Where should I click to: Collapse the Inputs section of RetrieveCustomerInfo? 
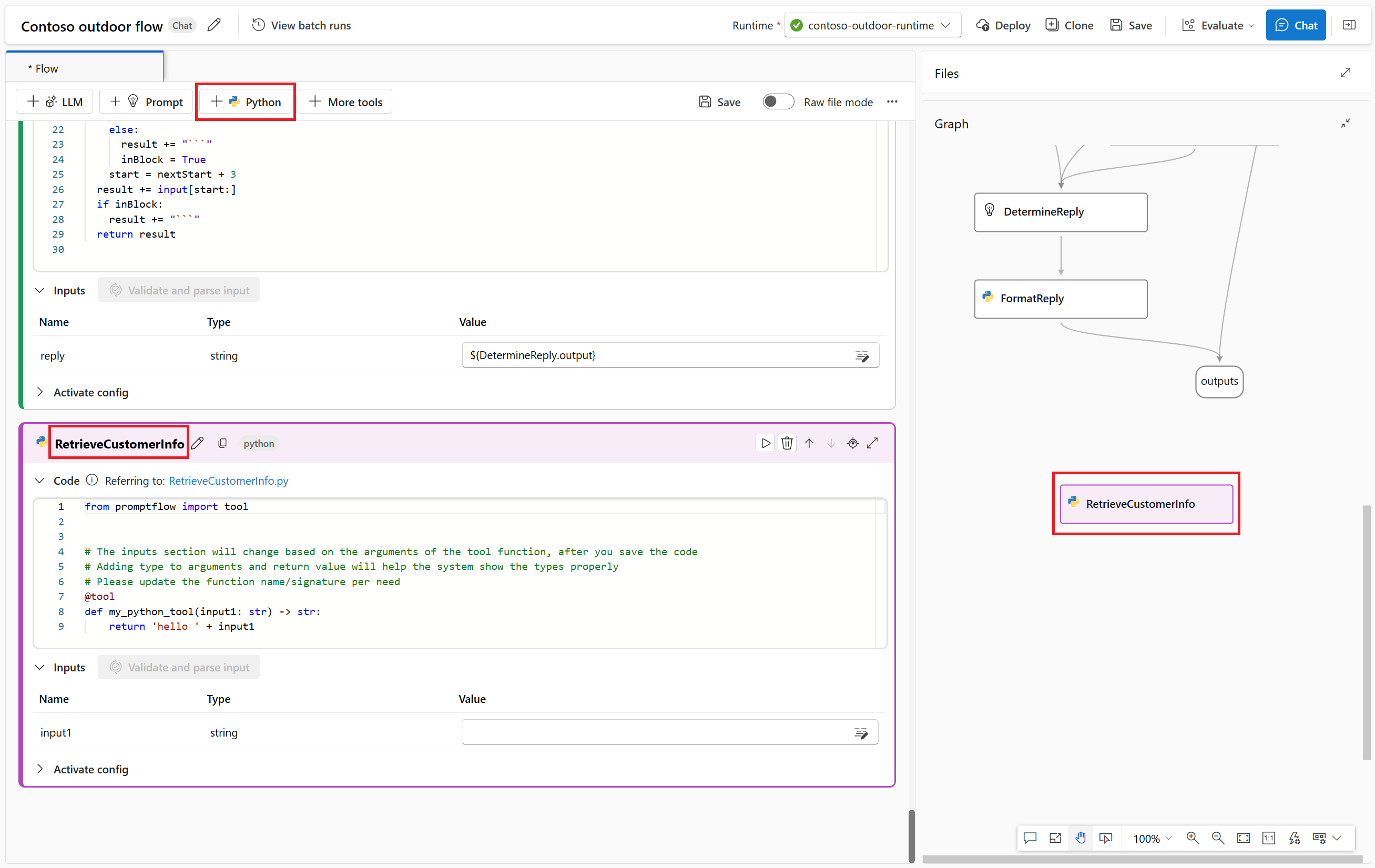tap(39, 667)
